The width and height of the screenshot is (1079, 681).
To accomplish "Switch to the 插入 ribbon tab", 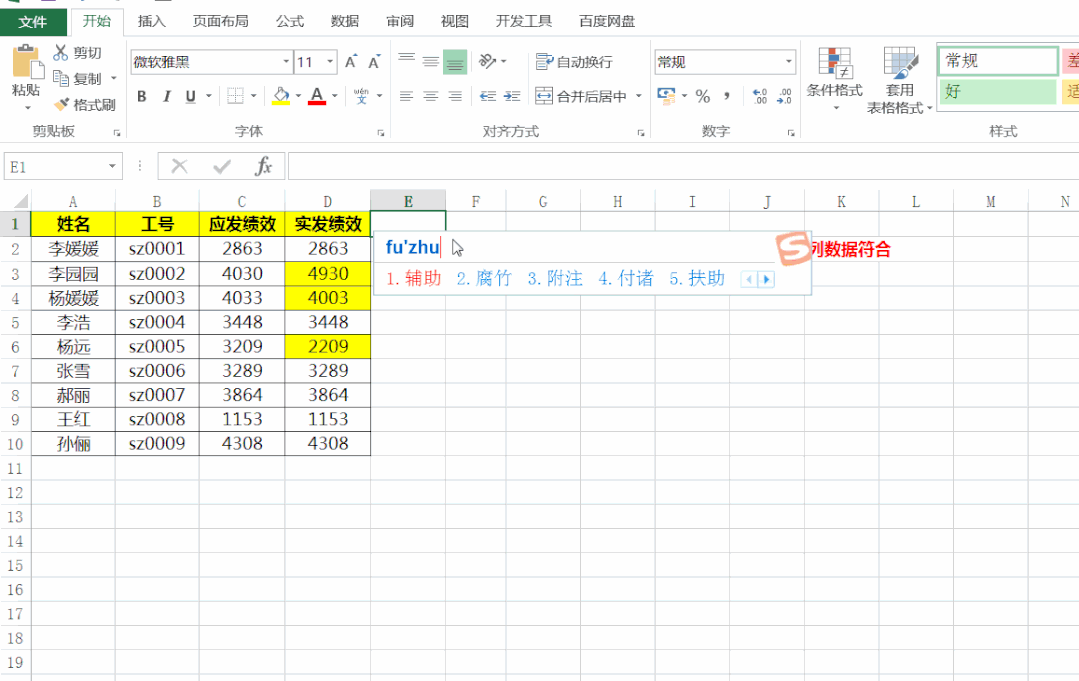I will pos(151,20).
